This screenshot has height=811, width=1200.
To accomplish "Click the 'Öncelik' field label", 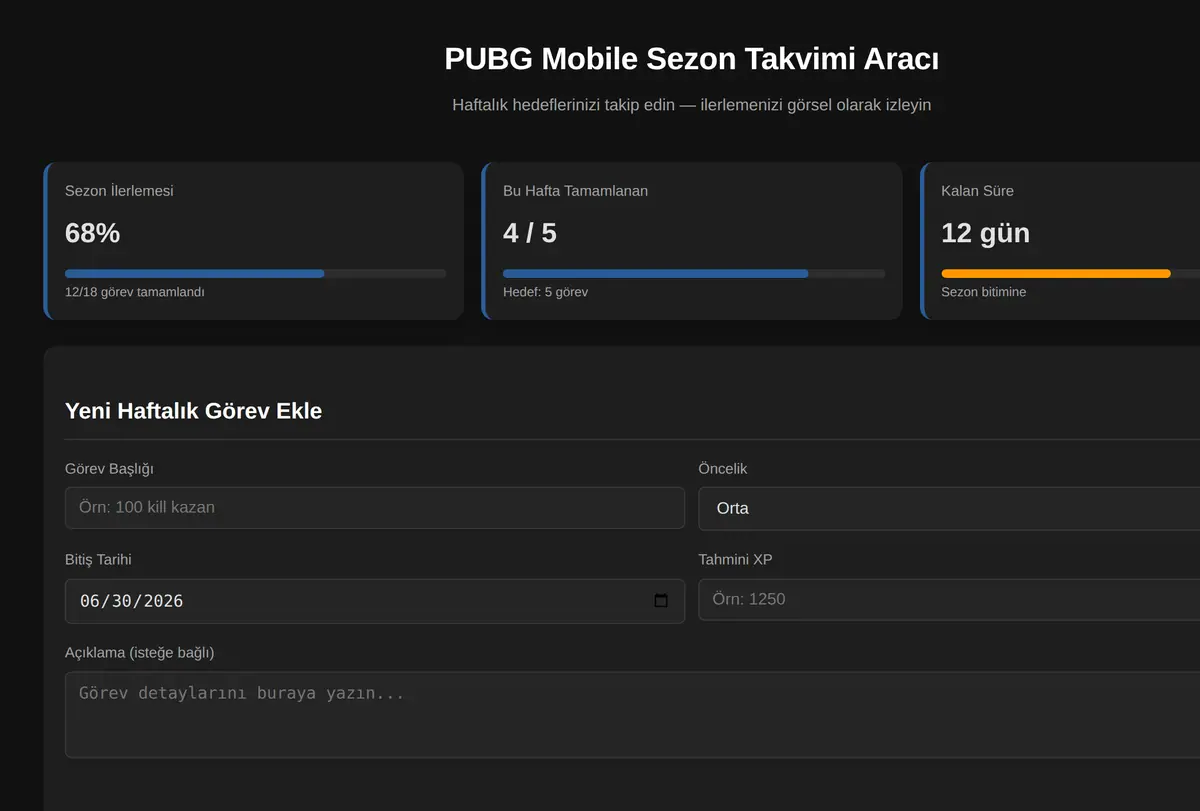I will (x=722, y=469).
